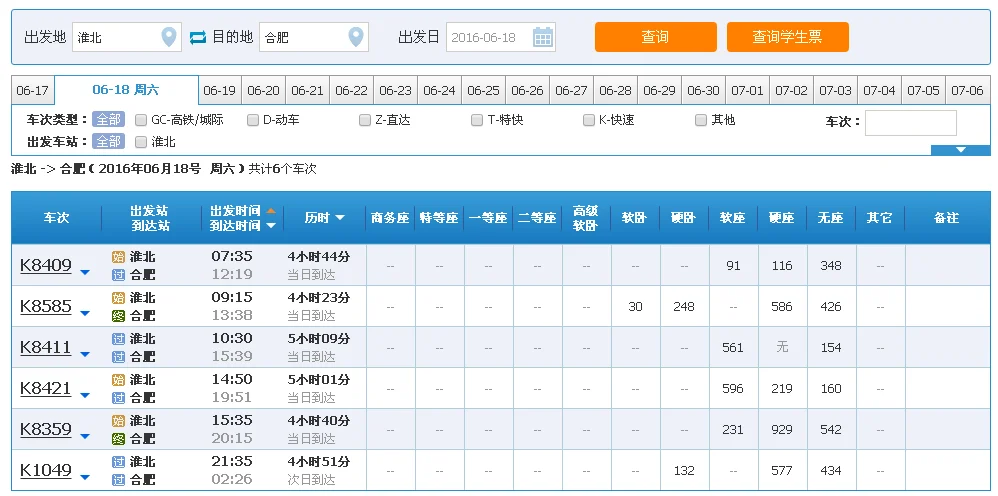Click the 始 origin icon for K8409
Screen dimensions: 998x496
118,257
